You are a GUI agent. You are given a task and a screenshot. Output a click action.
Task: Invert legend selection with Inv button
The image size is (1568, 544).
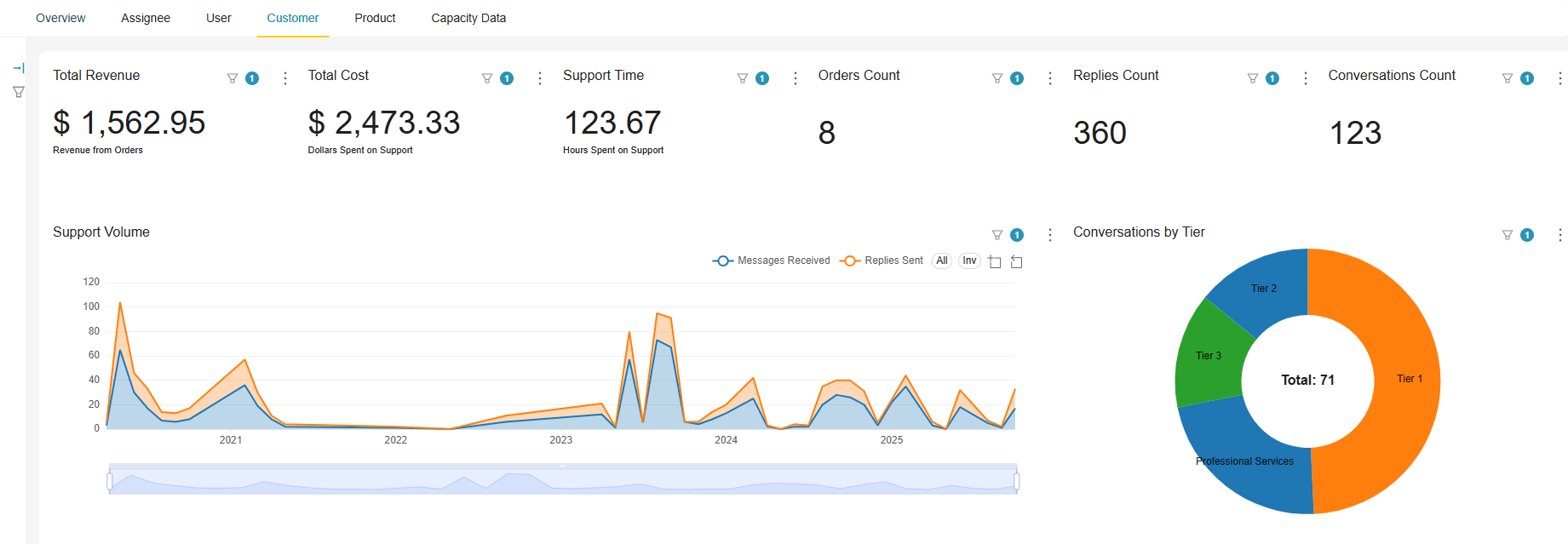(x=969, y=261)
